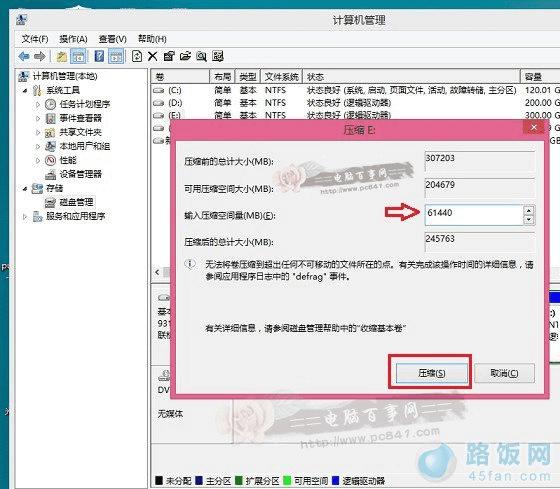560x489 pixels.
Task: Close the 压缩 E: dialog
Action: (534, 127)
